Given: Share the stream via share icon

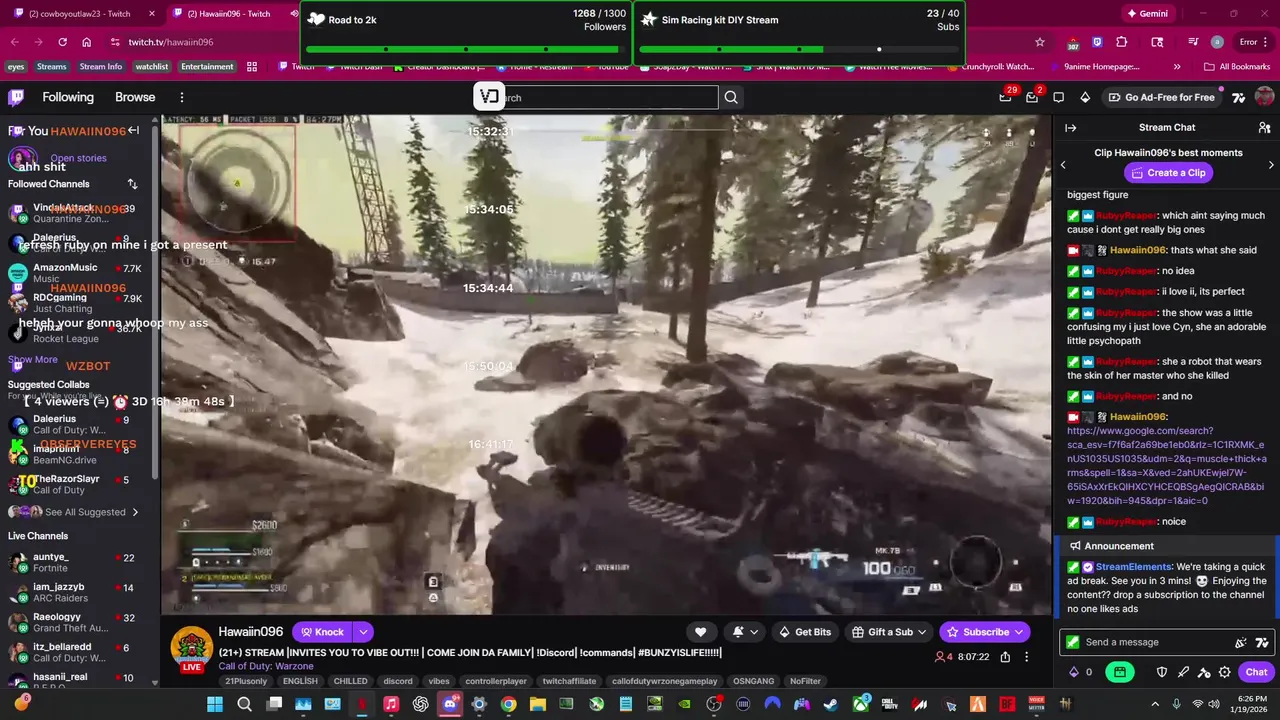Looking at the screenshot, I should [1005, 657].
